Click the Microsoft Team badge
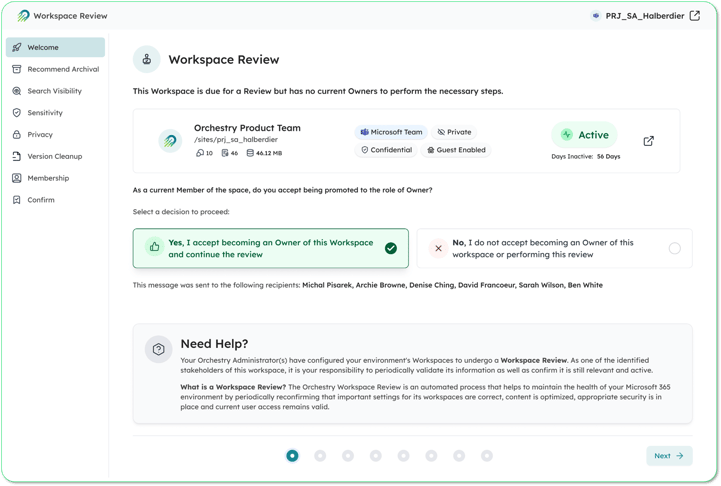Screen dimensions: 721x486 391,132
